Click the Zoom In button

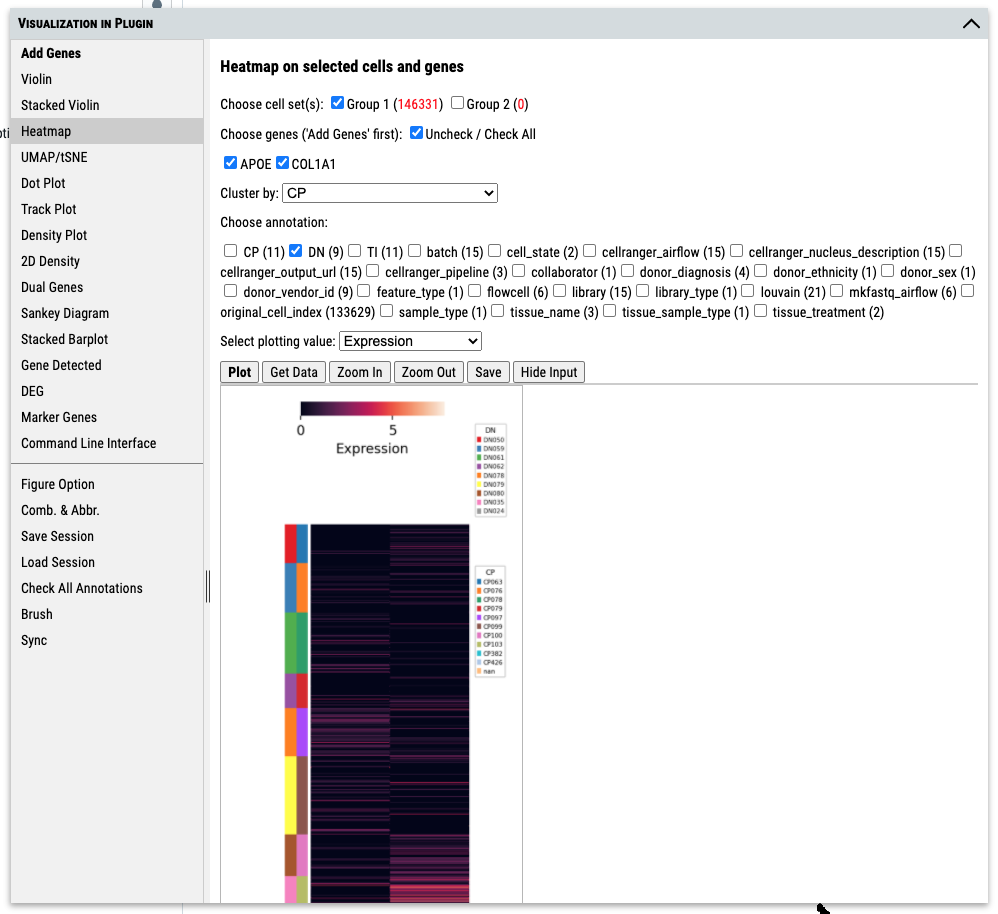[x=359, y=371]
